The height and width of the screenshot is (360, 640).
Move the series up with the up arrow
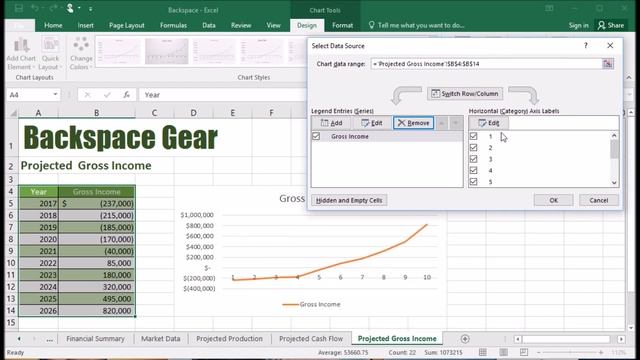442,123
